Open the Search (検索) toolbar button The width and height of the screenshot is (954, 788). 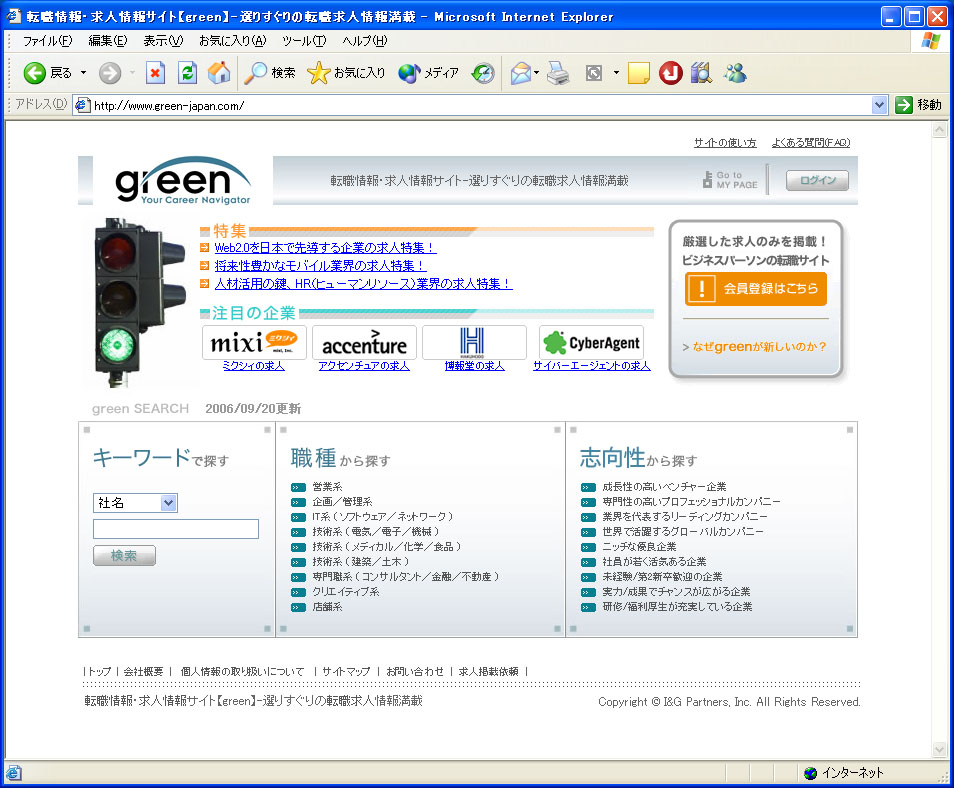coord(270,73)
